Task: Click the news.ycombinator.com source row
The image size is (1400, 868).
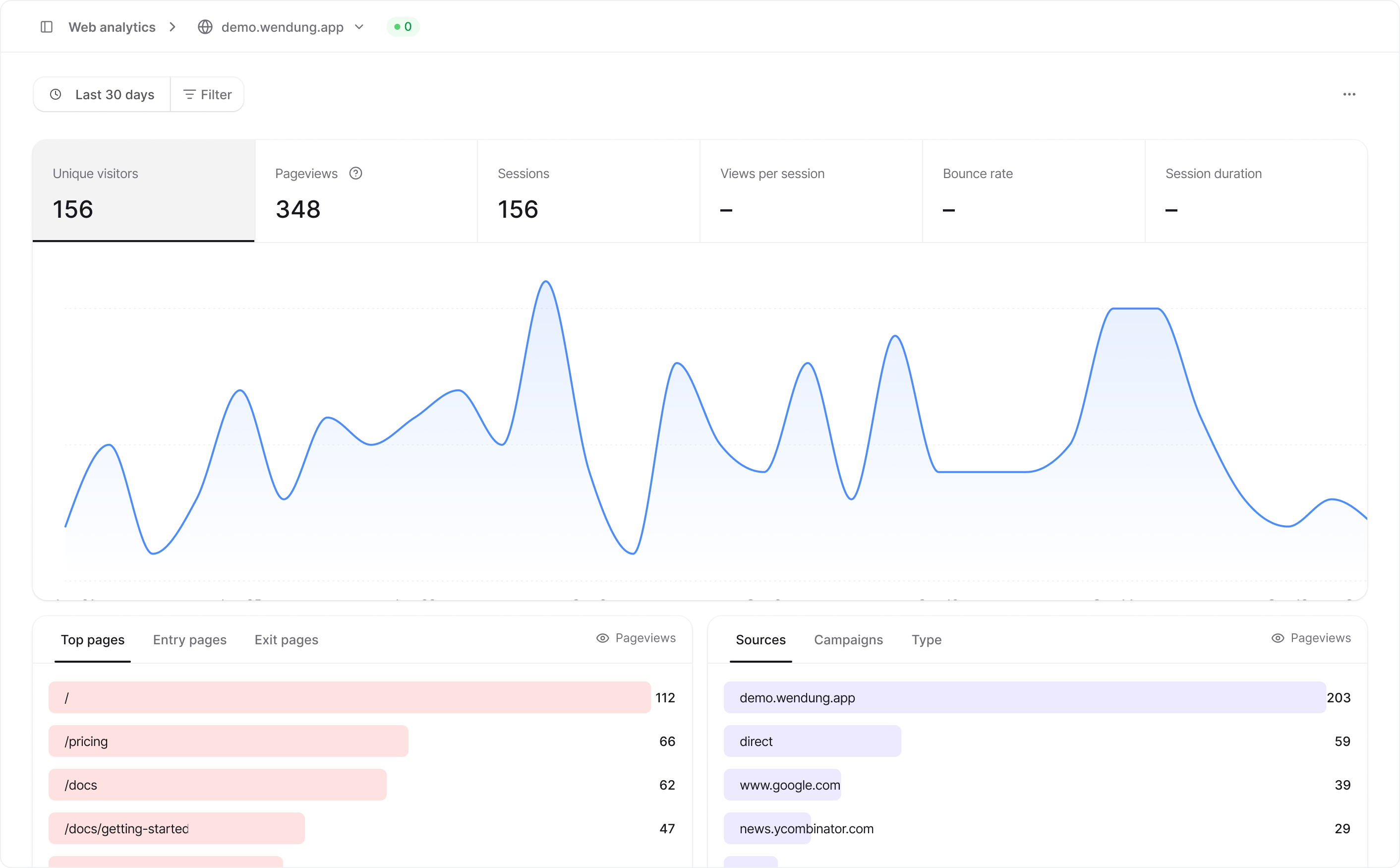Action: (x=1038, y=828)
